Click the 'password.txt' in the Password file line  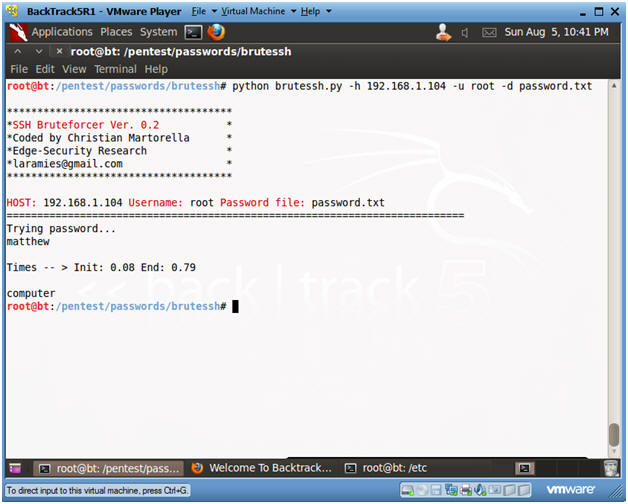(x=348, y=202)
